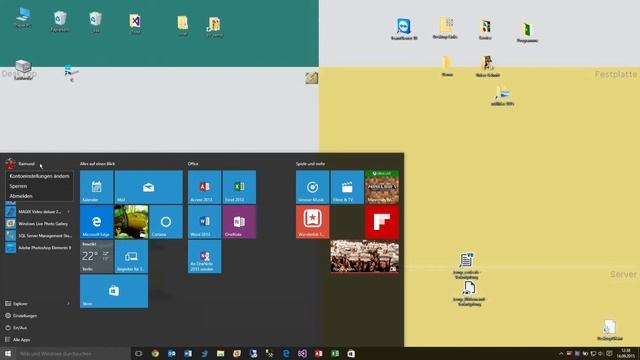Select Abmelden from account menu
Viewport: 640px width, 360px height.
pos(39,196)
